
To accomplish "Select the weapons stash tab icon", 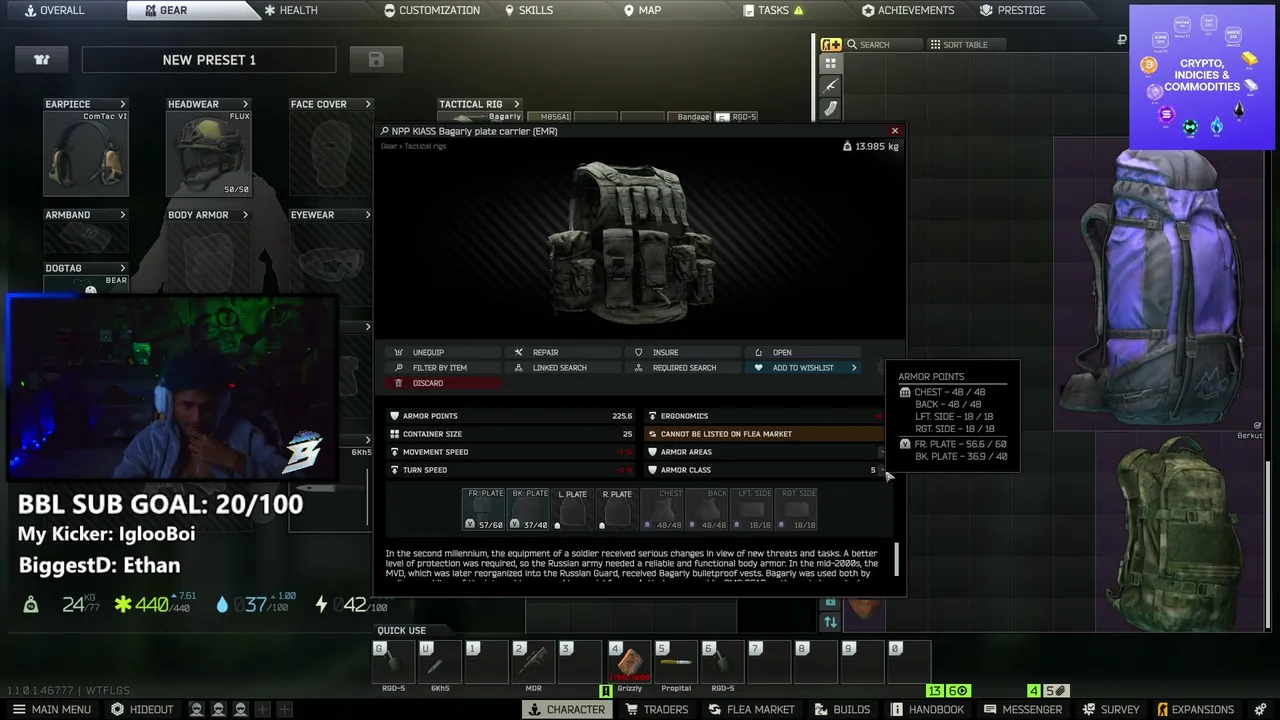I will click(831, 86).
